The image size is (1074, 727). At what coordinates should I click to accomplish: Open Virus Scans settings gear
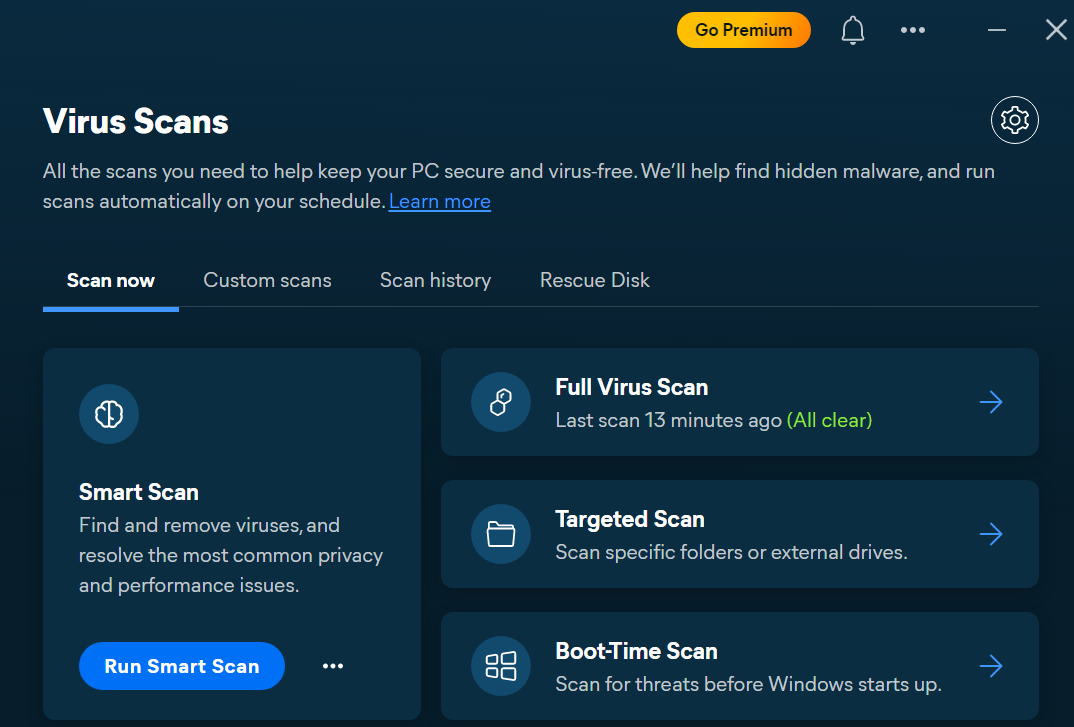(x=1014, y=120)
